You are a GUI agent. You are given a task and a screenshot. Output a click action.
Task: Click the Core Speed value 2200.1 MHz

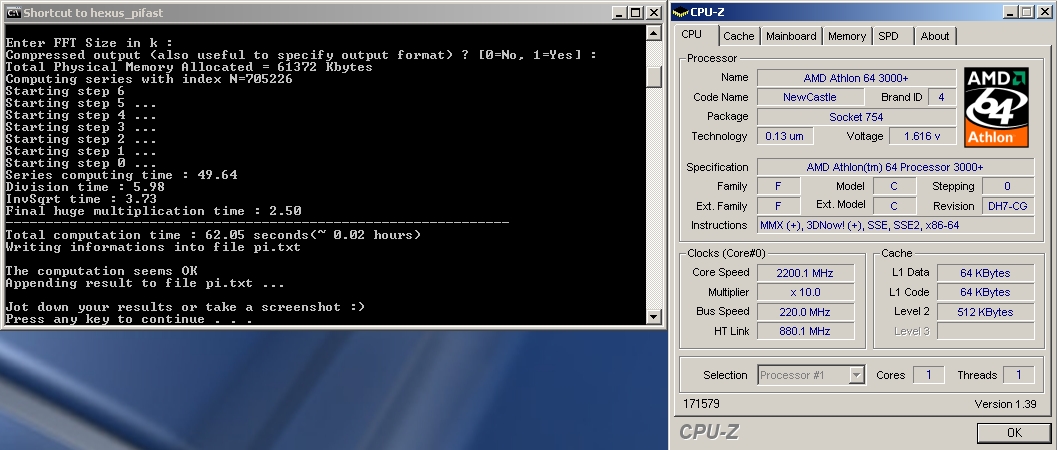pyautogui.click(x=806, y=273)
